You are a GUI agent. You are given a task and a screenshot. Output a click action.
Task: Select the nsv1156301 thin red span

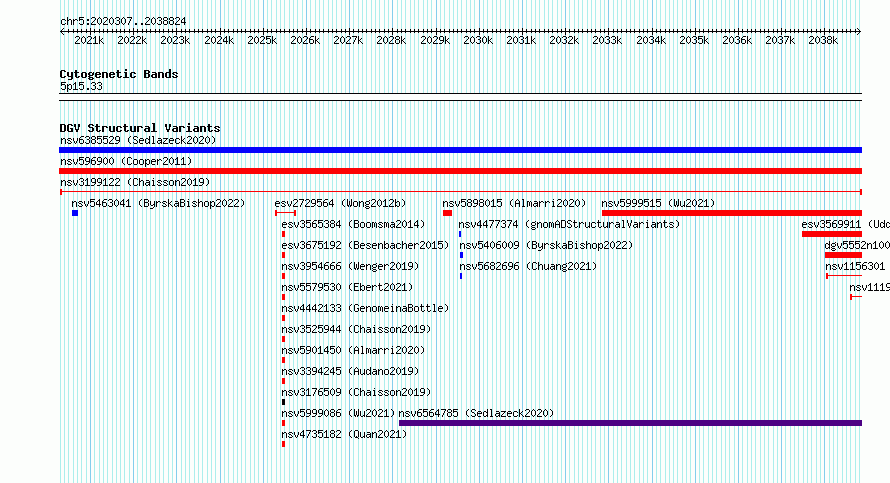[844, 276]
